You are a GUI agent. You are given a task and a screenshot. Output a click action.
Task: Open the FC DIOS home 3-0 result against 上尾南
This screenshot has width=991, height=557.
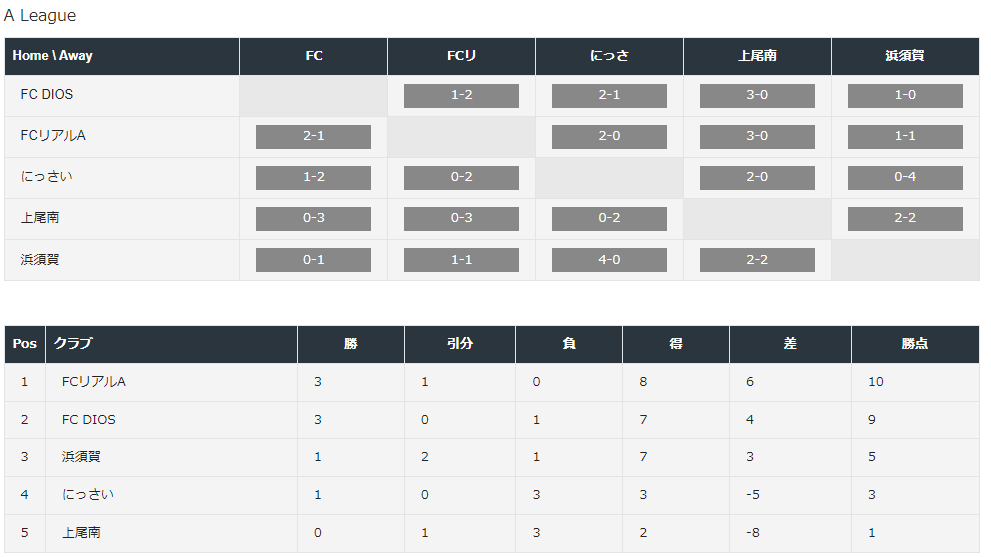click(x=757, y=95)
